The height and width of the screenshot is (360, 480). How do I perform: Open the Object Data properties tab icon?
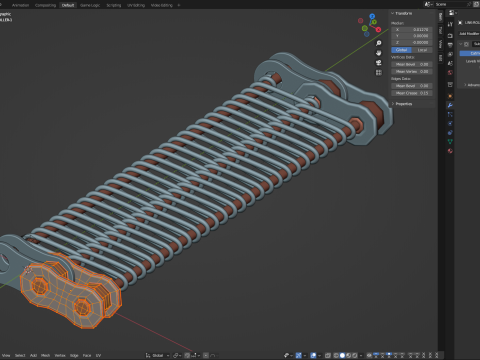coord(450,141)
